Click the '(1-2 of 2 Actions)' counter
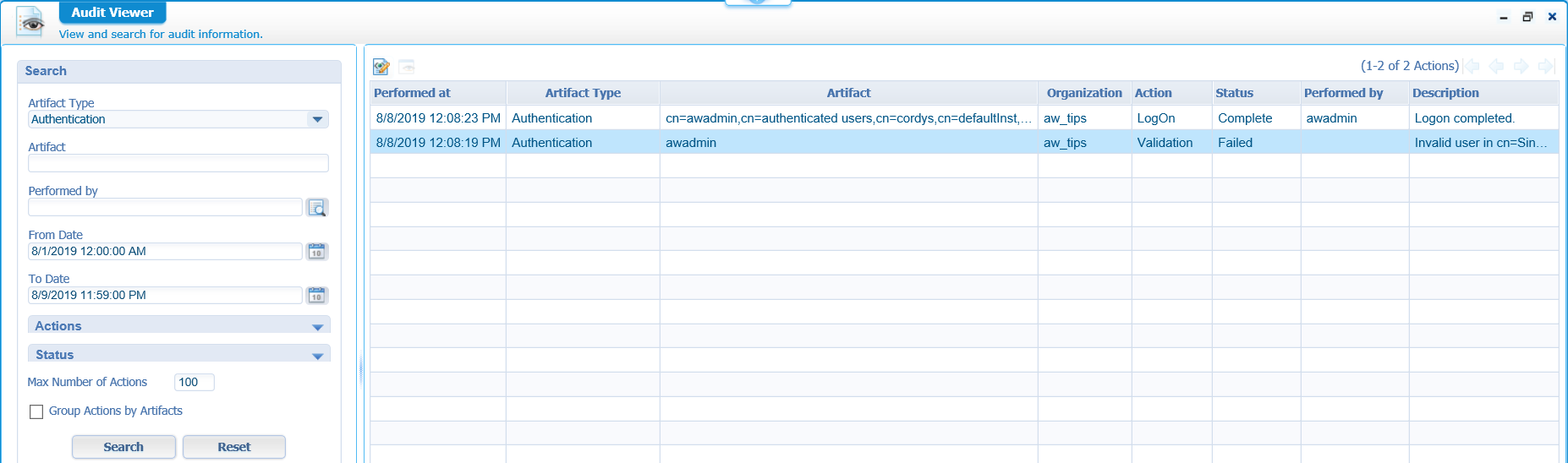 [1409, 66]
